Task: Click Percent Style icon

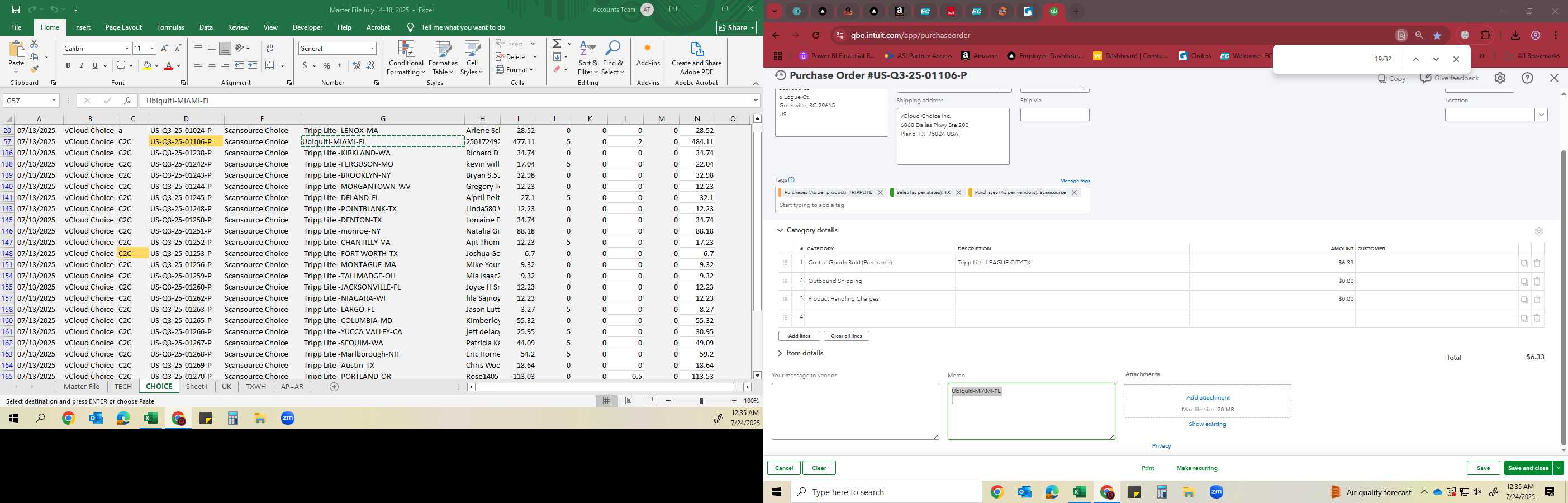Action: tap(327, 65)
